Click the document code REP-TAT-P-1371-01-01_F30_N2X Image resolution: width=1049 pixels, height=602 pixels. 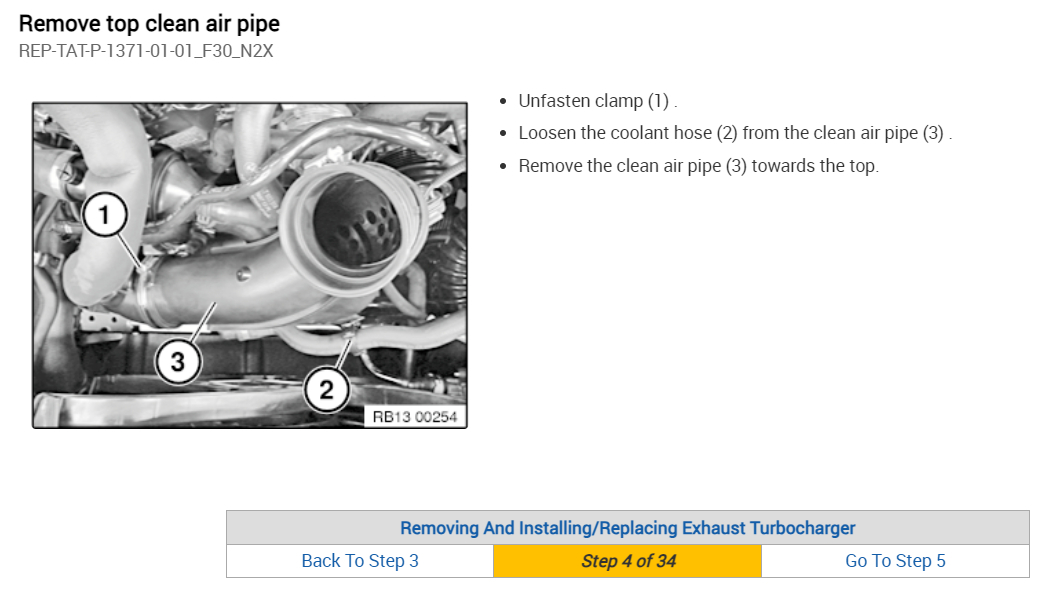[x=146, y=50]
